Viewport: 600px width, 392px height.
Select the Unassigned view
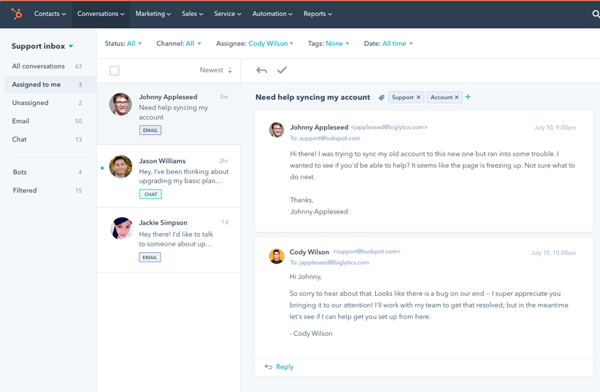(50, 103)
